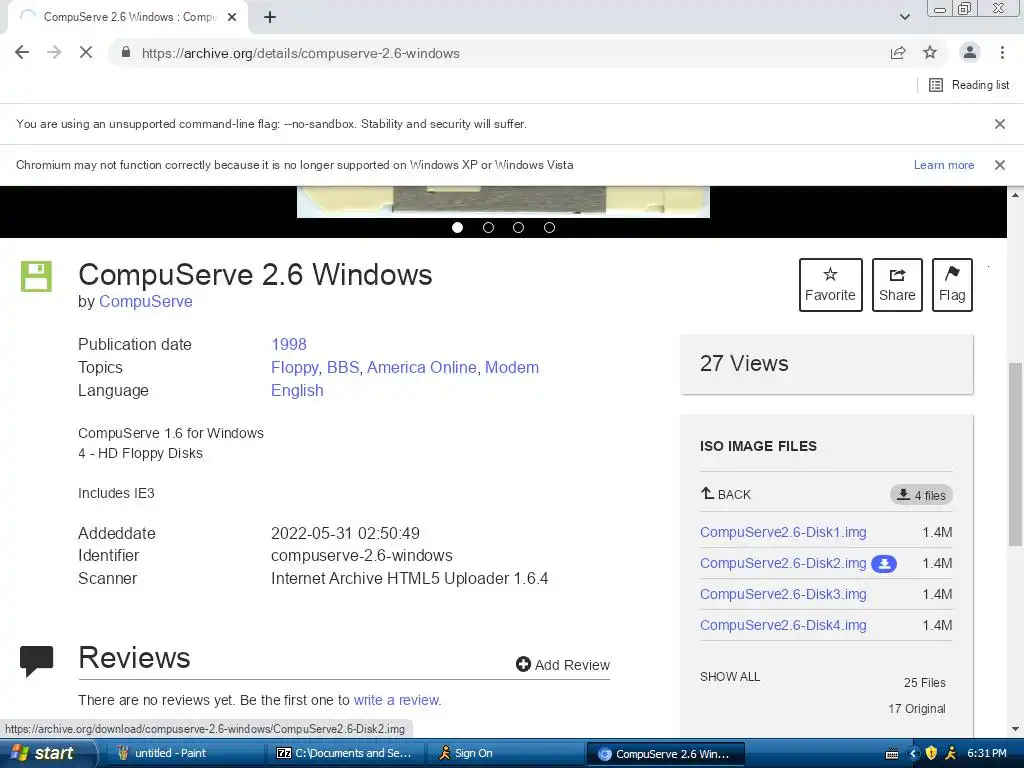Click the Reviews speech bubble icon

point(37,661)
